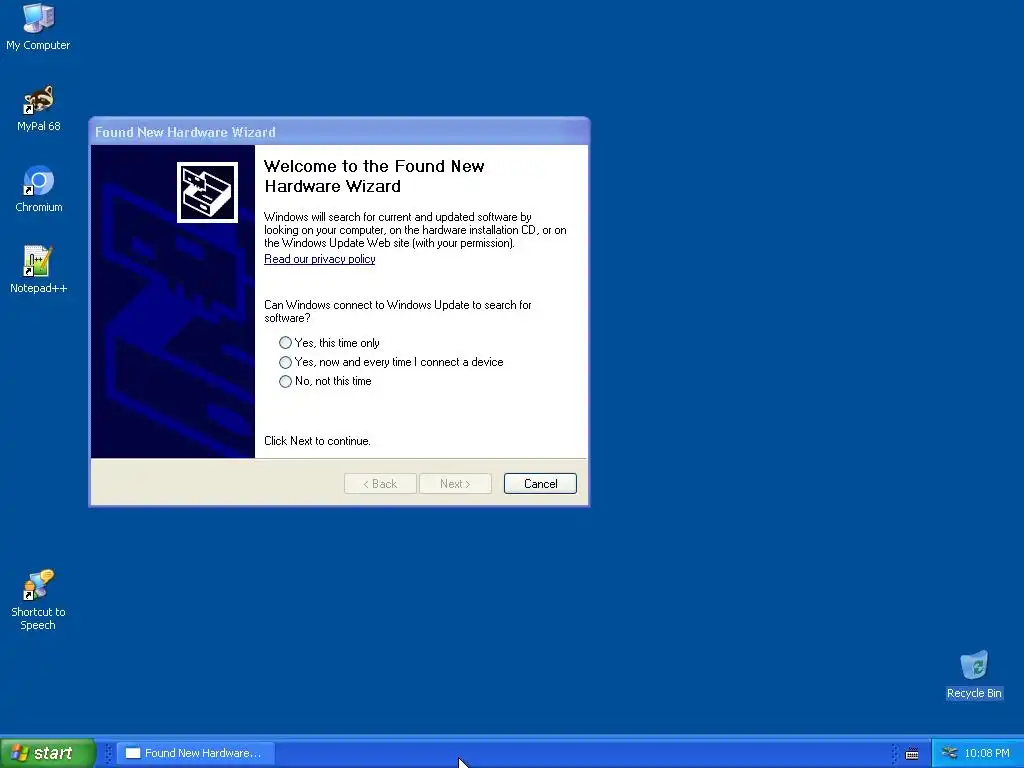
Task: Click the Found New Hardware Wizard title bar
Action: (x=339, y=132)
